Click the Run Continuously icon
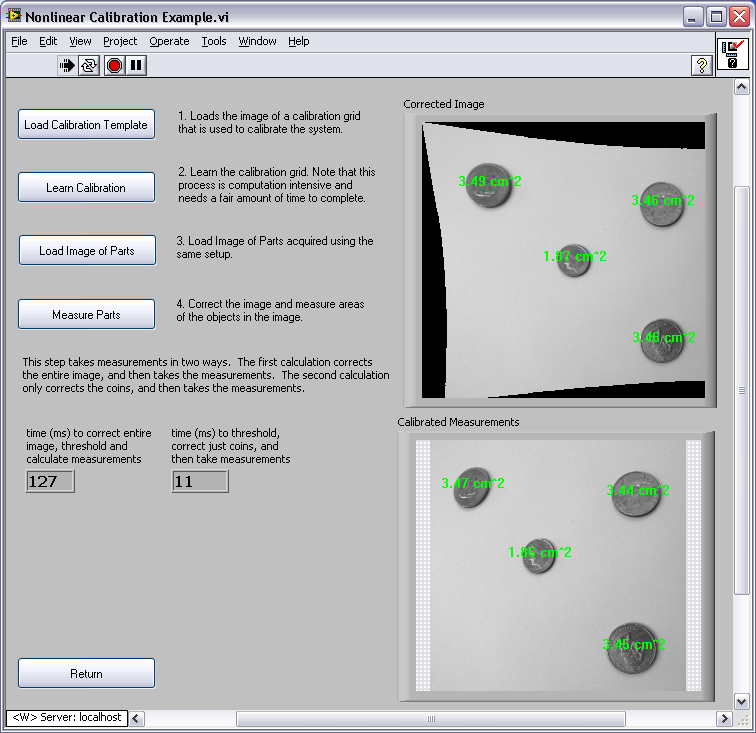 pos(90,65)
